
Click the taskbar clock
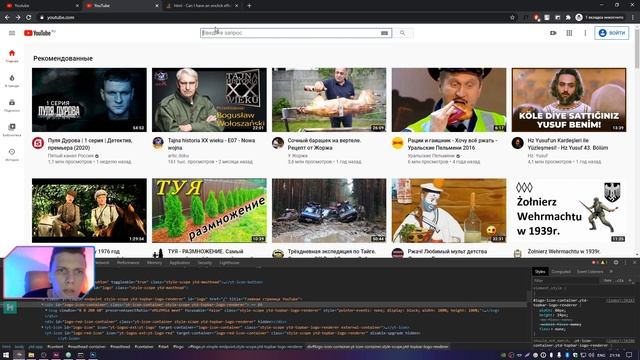pos(615,355)
